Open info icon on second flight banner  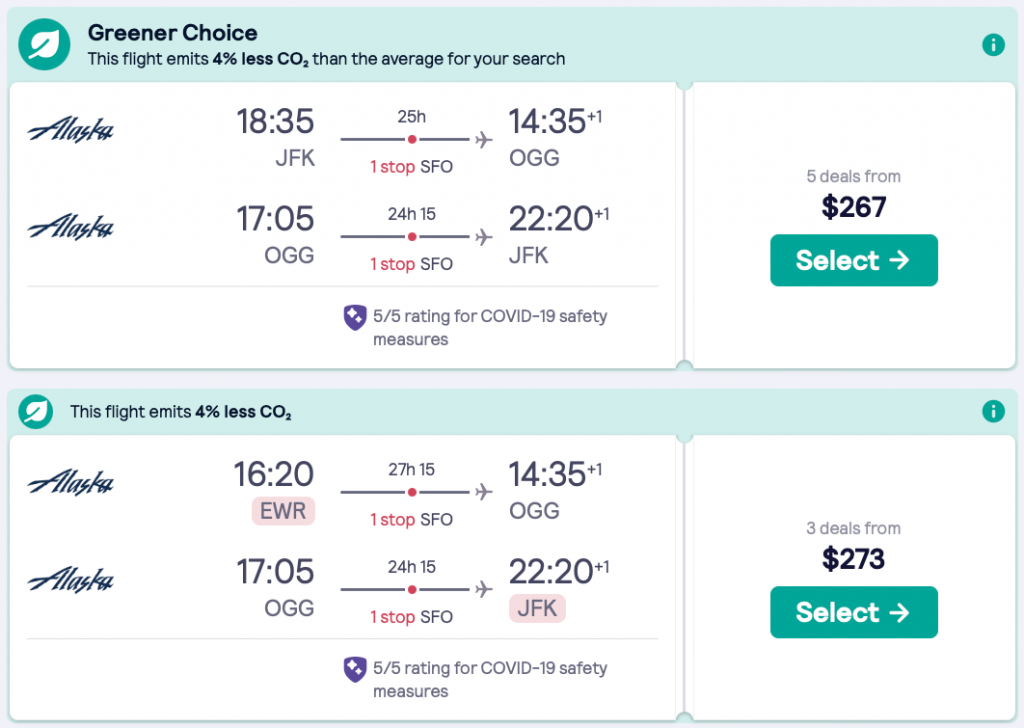pos(992,411)
